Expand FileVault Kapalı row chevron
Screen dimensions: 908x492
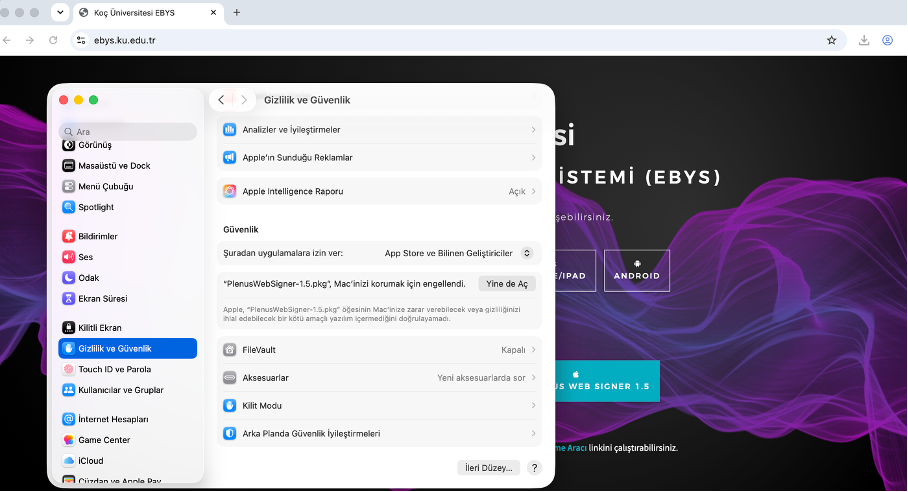pyautogui.click(x=533, y=350)
